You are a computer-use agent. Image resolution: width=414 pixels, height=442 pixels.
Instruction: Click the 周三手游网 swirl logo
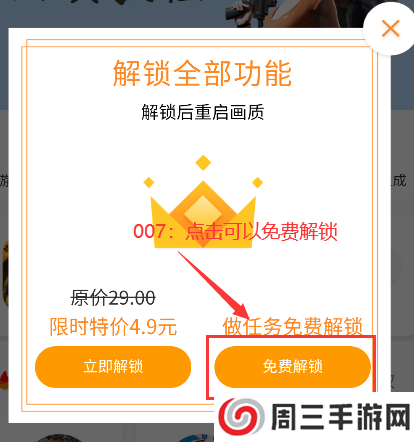[x=242, y=417]
